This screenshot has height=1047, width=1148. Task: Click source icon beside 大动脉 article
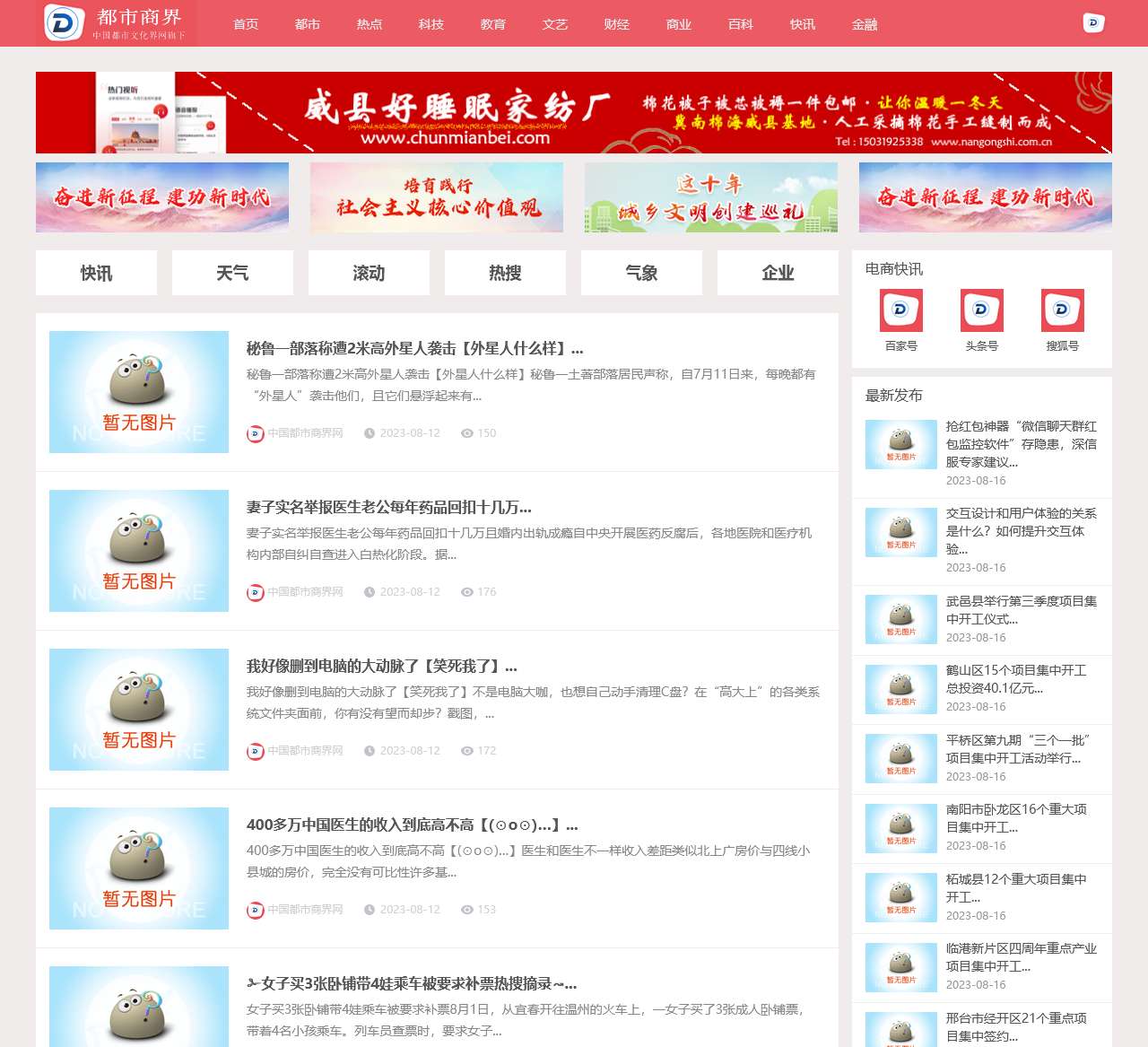pos(256,751)
